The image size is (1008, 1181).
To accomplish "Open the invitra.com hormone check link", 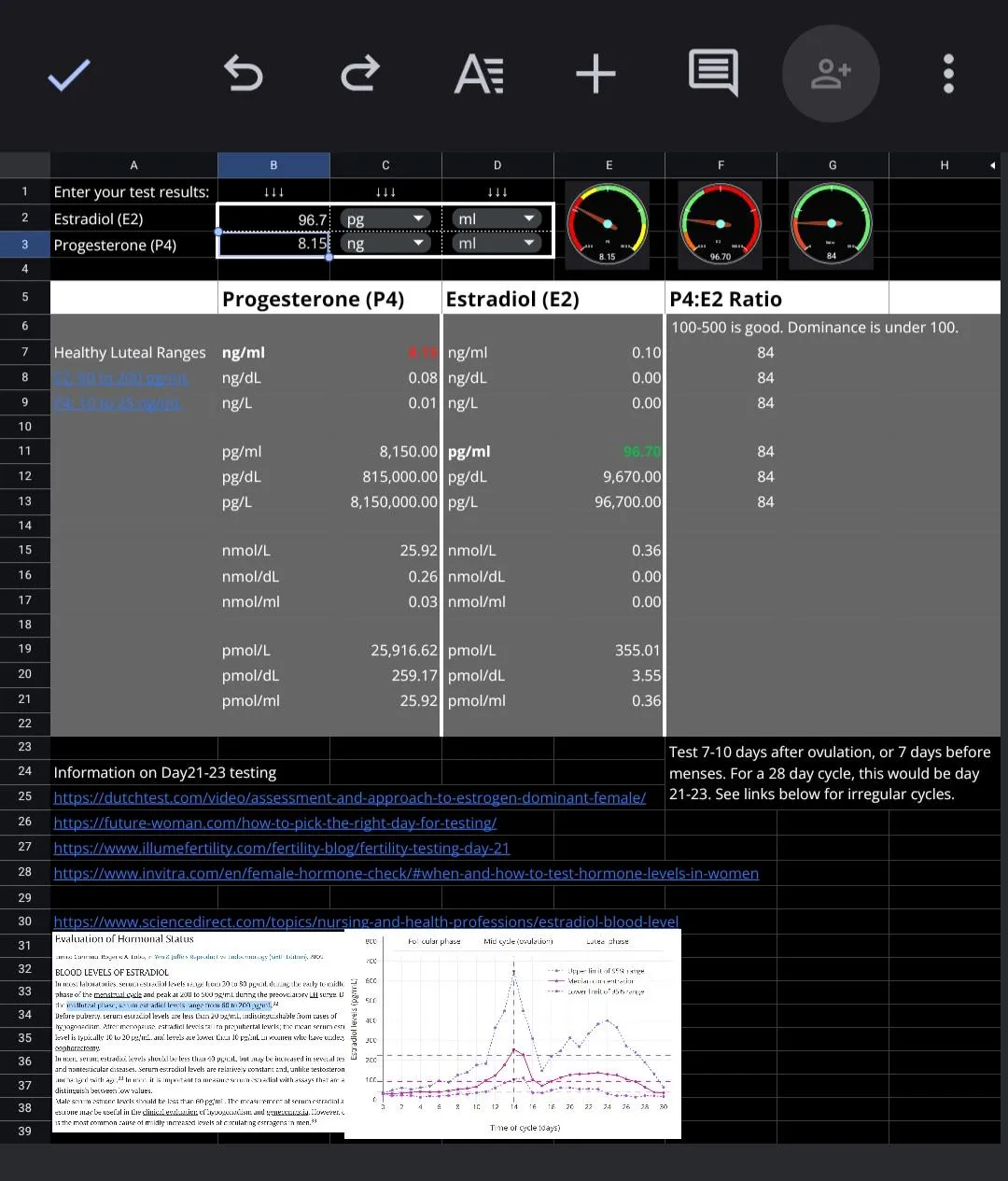I will click(x=406, y=874).
